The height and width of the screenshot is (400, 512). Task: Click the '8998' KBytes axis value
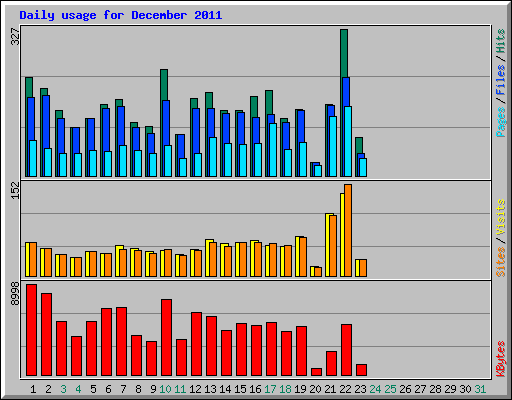coord(16,294)
